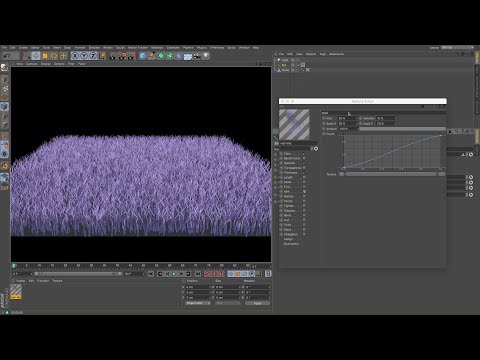Toggle the X axis lock icon
This screenshot has width=480, height=360.
click(x=76, y=56)
